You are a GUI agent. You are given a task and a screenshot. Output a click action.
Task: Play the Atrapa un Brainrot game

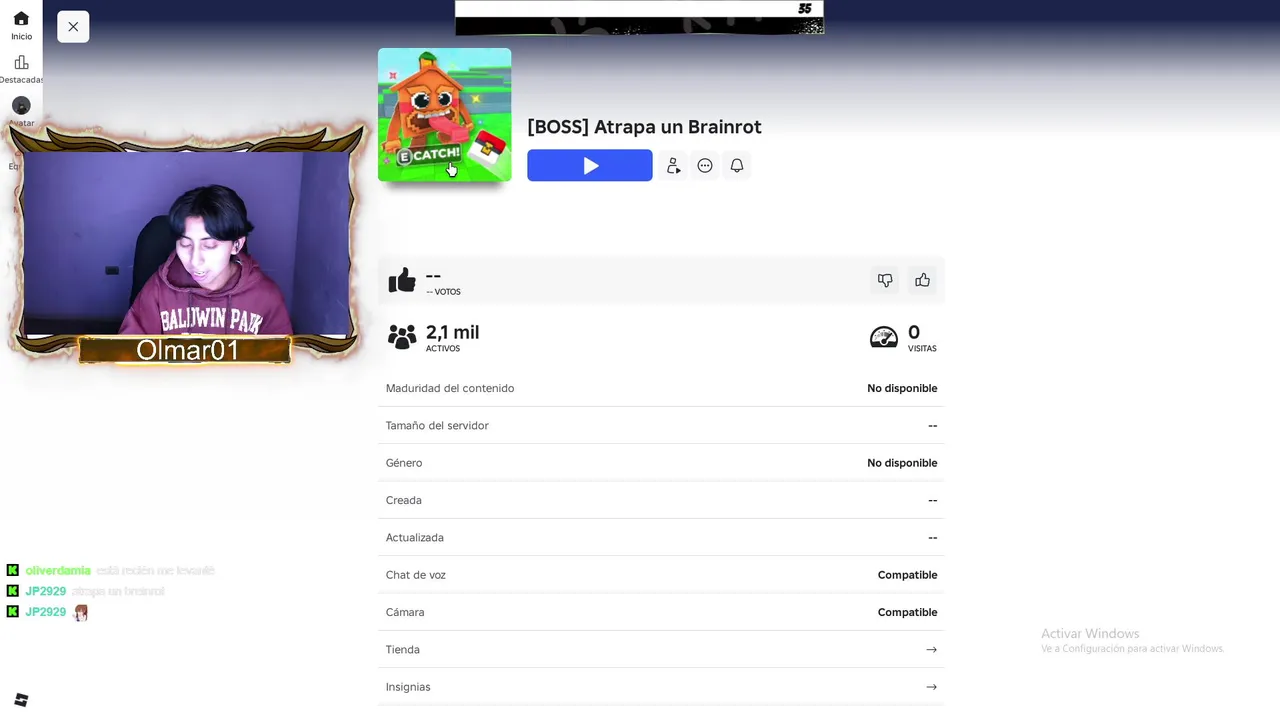point(590,166)
